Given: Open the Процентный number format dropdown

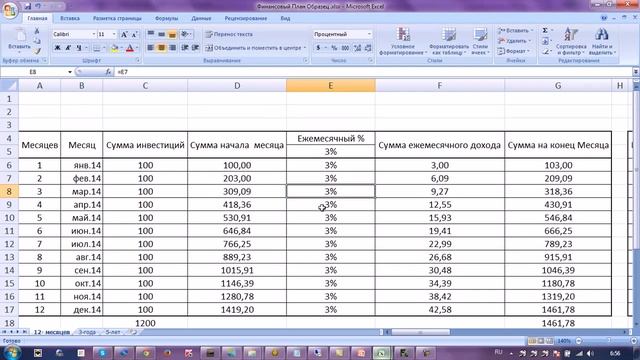Looking at the screenshot, I should coord(369,34).
